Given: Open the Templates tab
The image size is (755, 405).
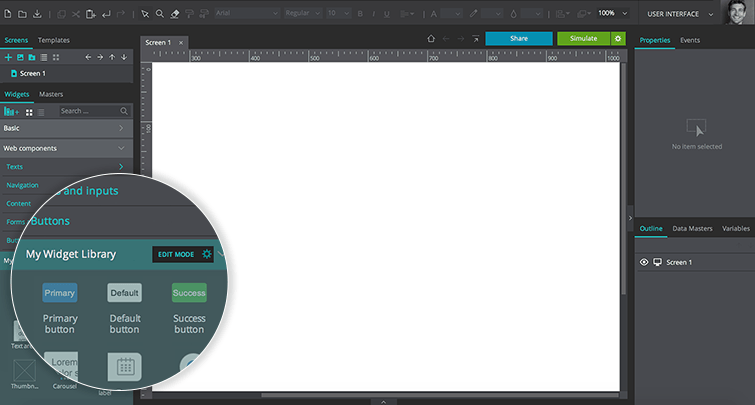Looking at the screenshot, I should [x=54, y=40].
